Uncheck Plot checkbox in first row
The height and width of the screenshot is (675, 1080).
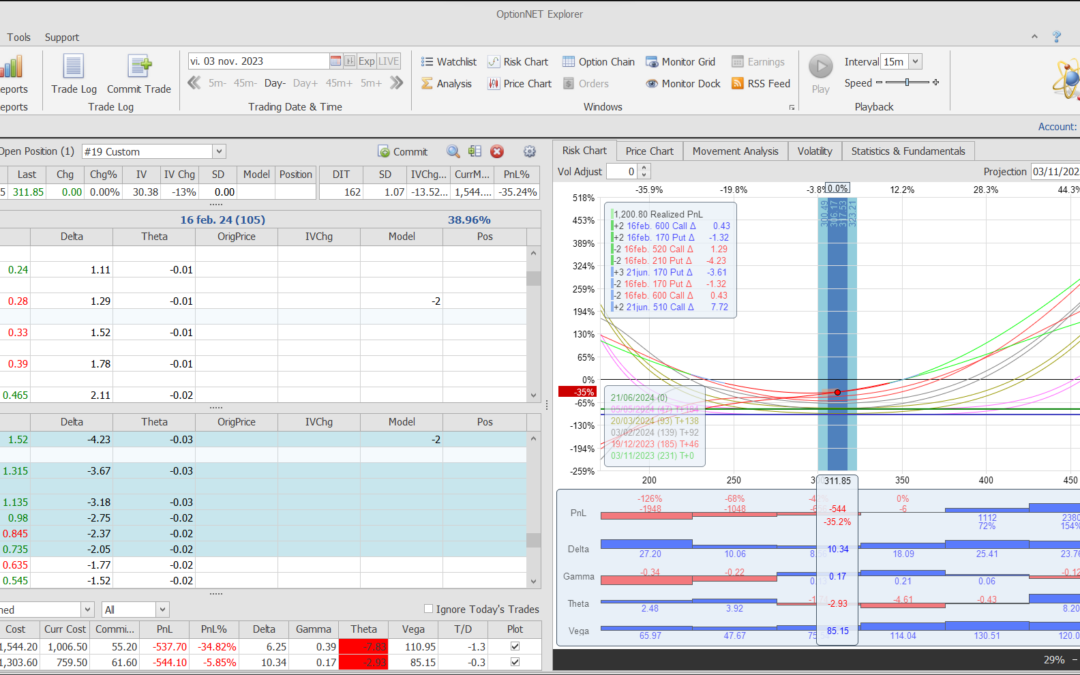[515, 647]
